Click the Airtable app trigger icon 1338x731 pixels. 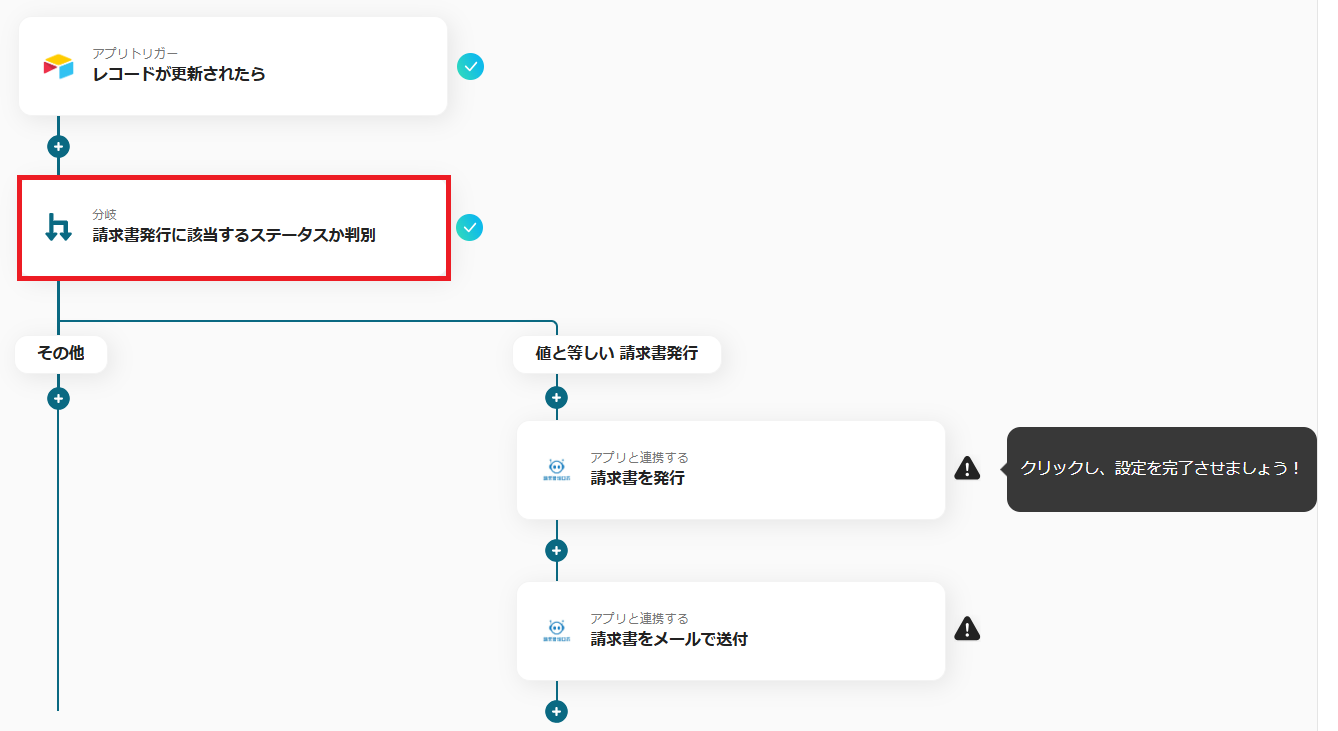[x=58, y=67]
